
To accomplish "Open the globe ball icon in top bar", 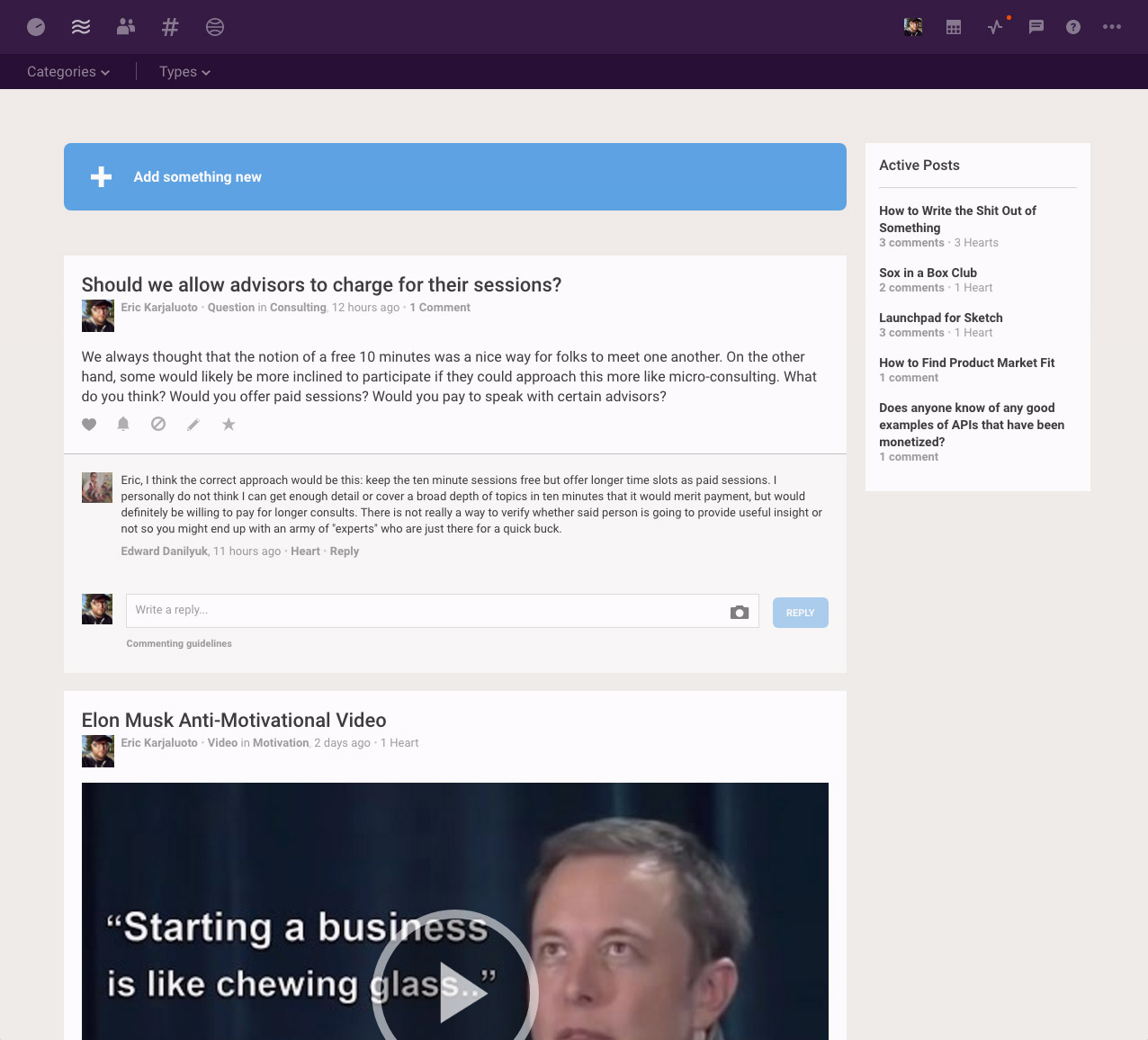I will click(215, 27).
